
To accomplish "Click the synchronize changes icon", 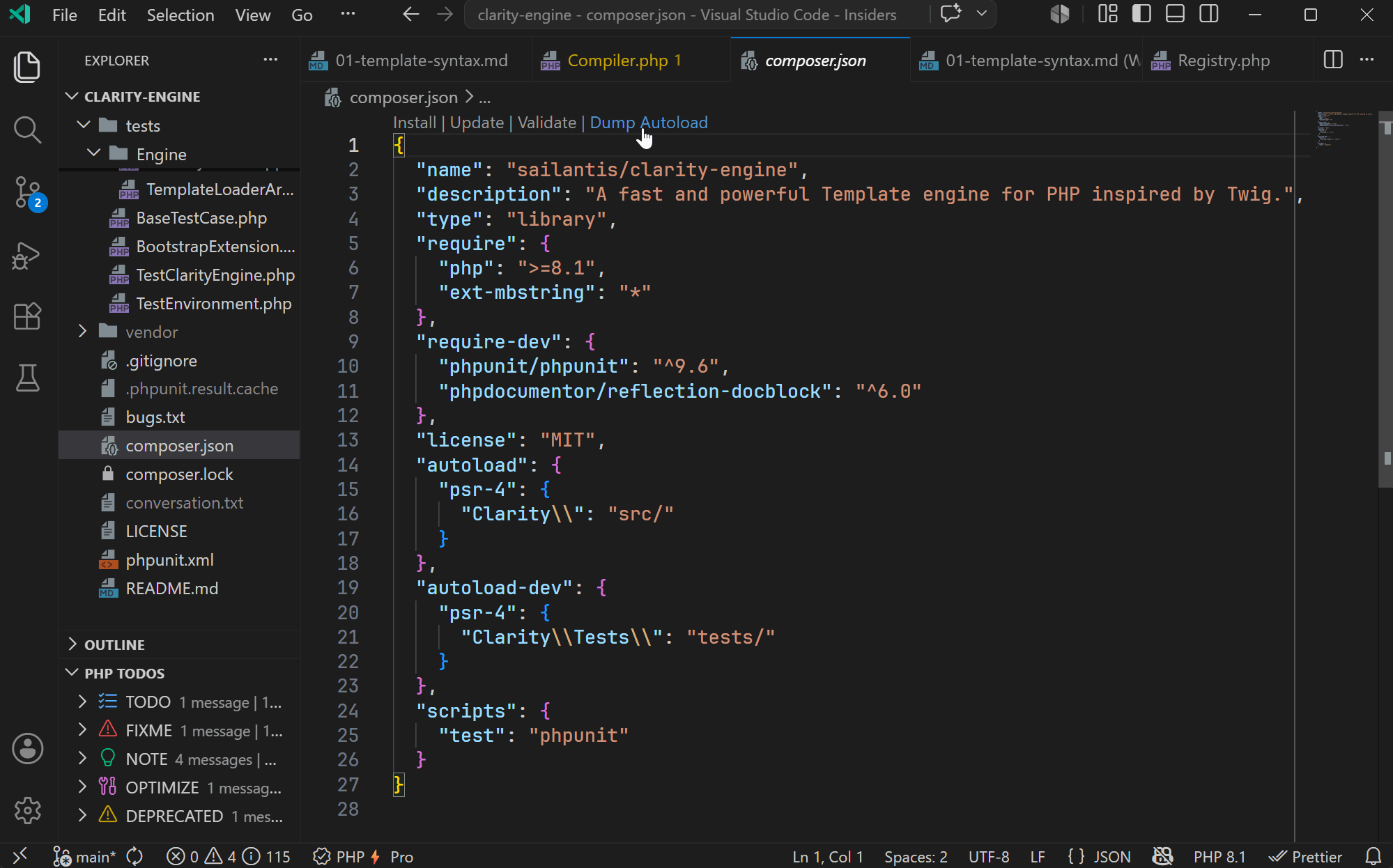I will coord(135,856).
